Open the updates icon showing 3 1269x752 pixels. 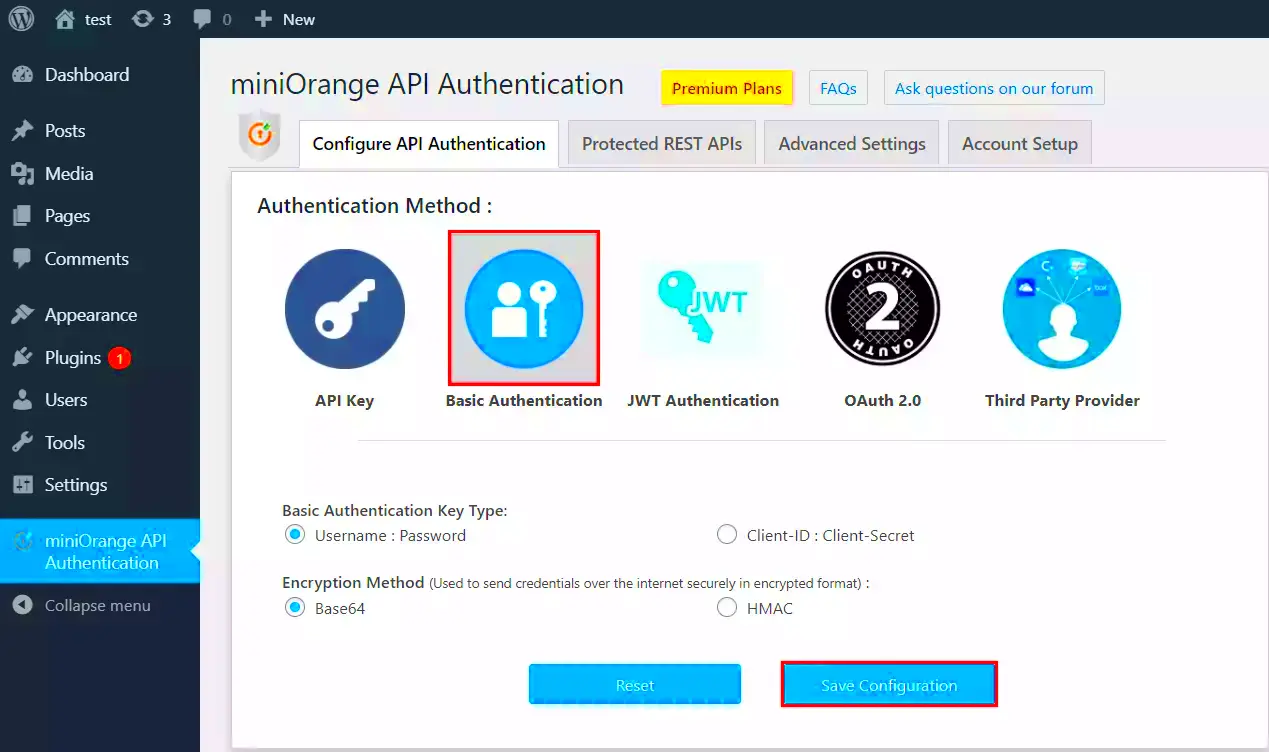pos(143,19)
